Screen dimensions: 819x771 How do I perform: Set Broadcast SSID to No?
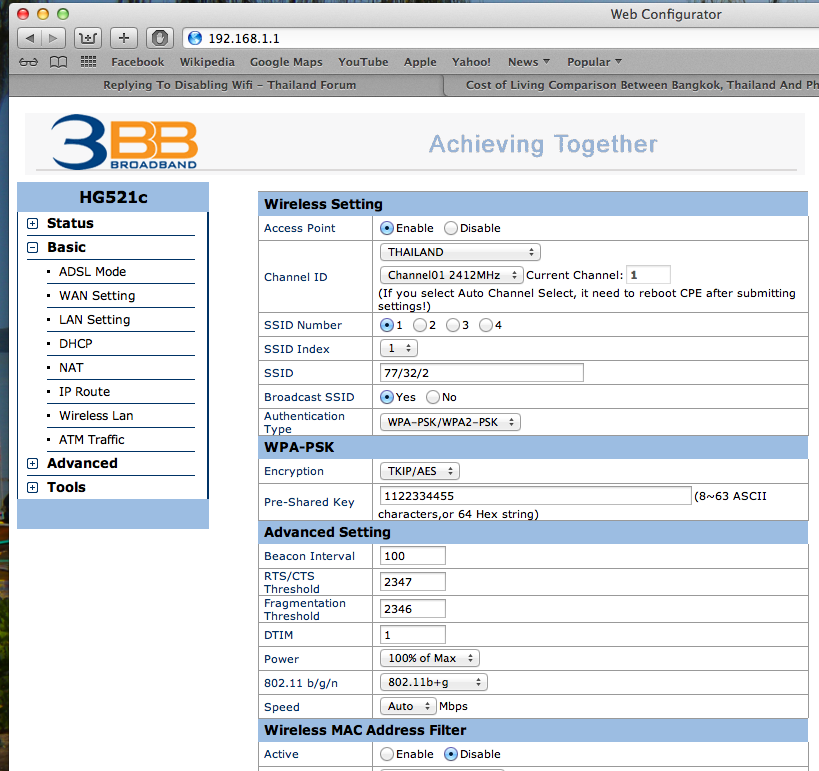(x=433, y=397)
